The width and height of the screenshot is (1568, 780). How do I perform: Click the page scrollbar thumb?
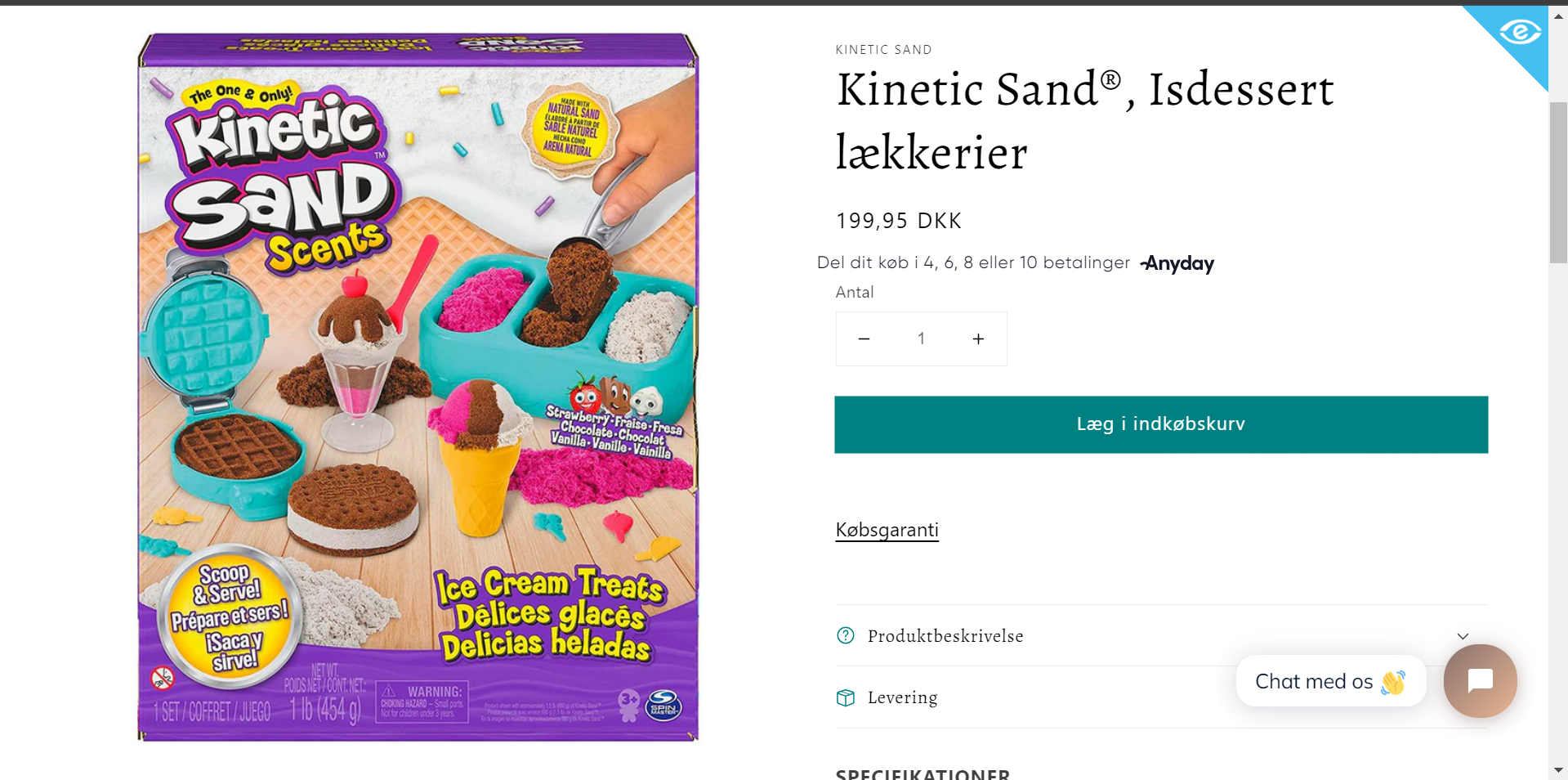click(x=1558, y=182)
